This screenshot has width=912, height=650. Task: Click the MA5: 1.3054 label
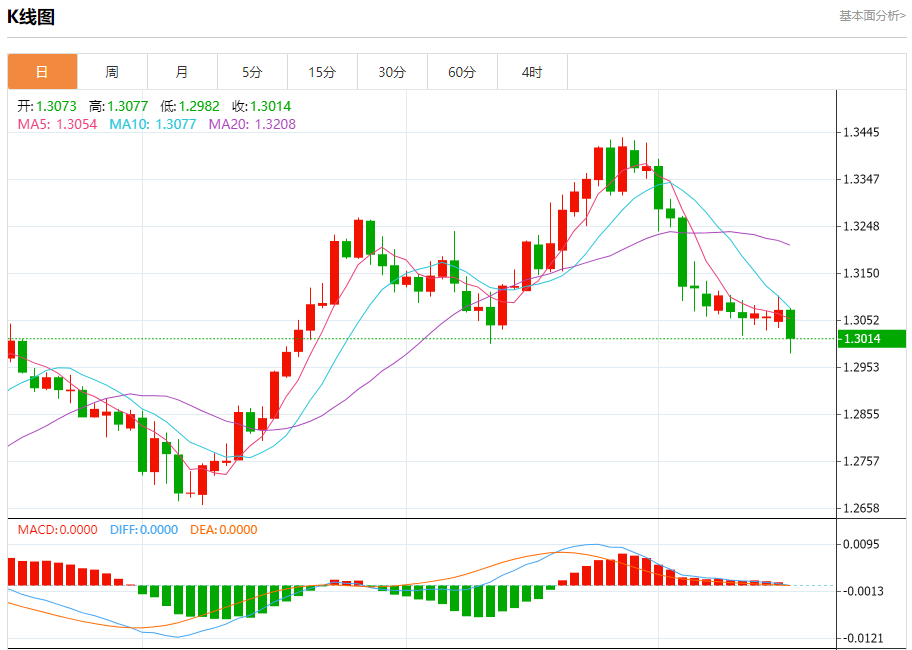pos(57,124)
